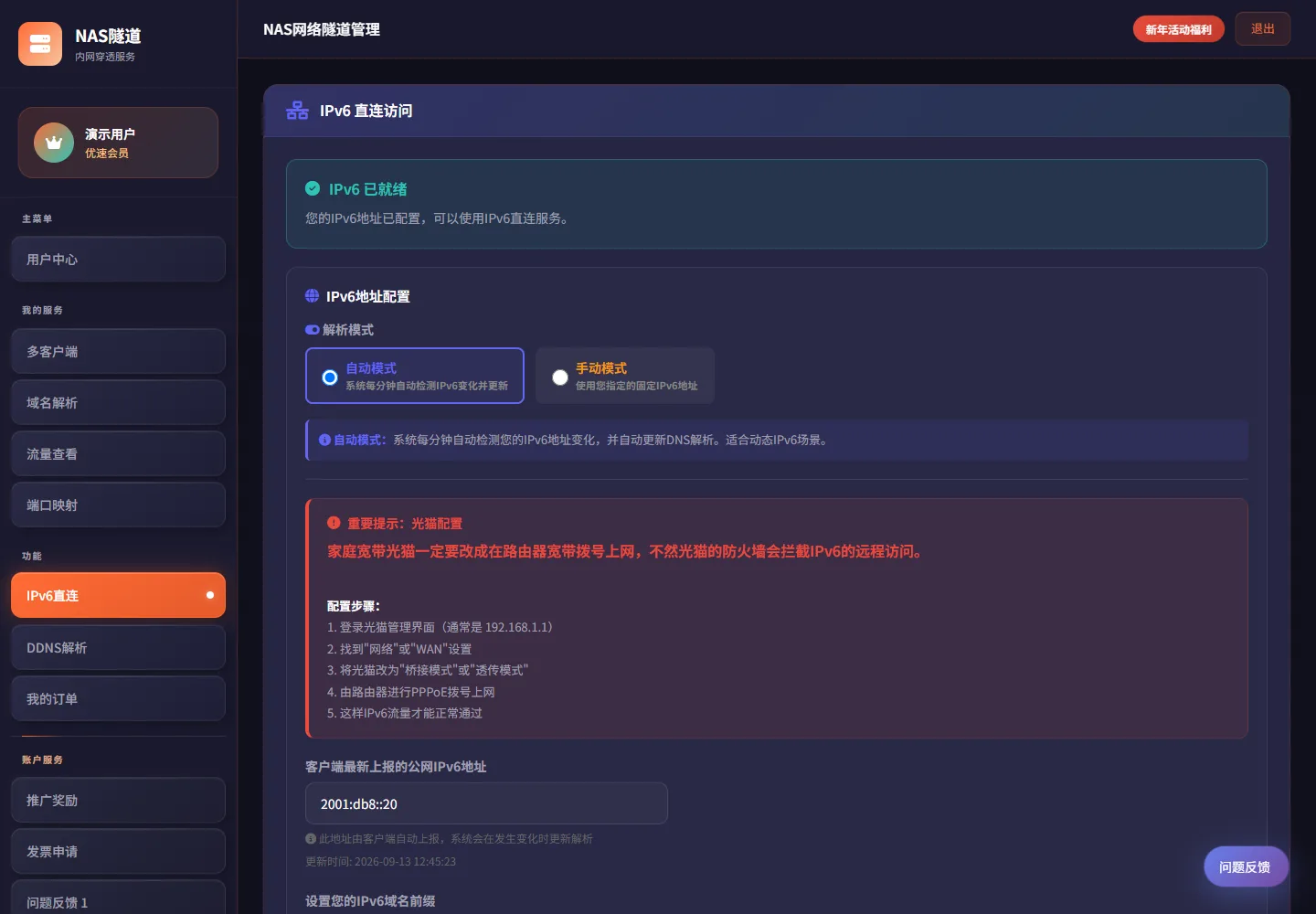Open 问题反馈 1 sidebar item
This screenshot has width=1316, height=914.
pos(118,898)
